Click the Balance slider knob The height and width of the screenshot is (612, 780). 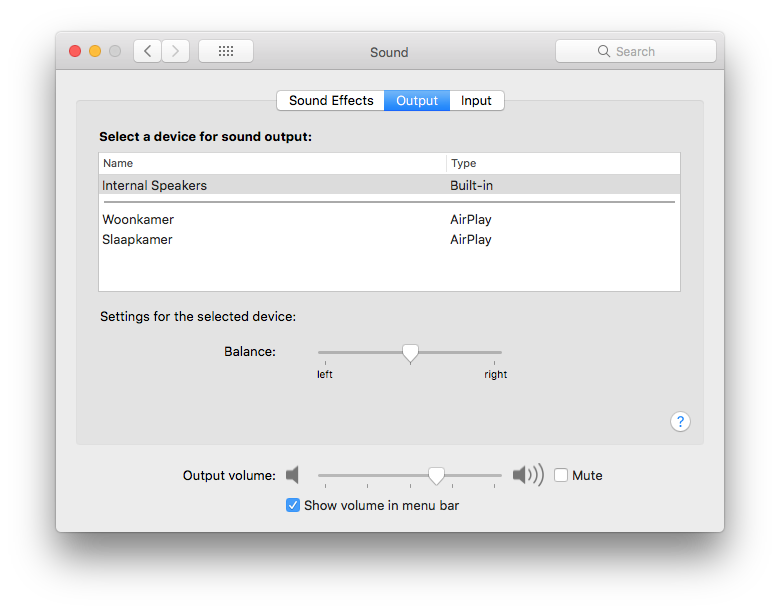point(410,353)
